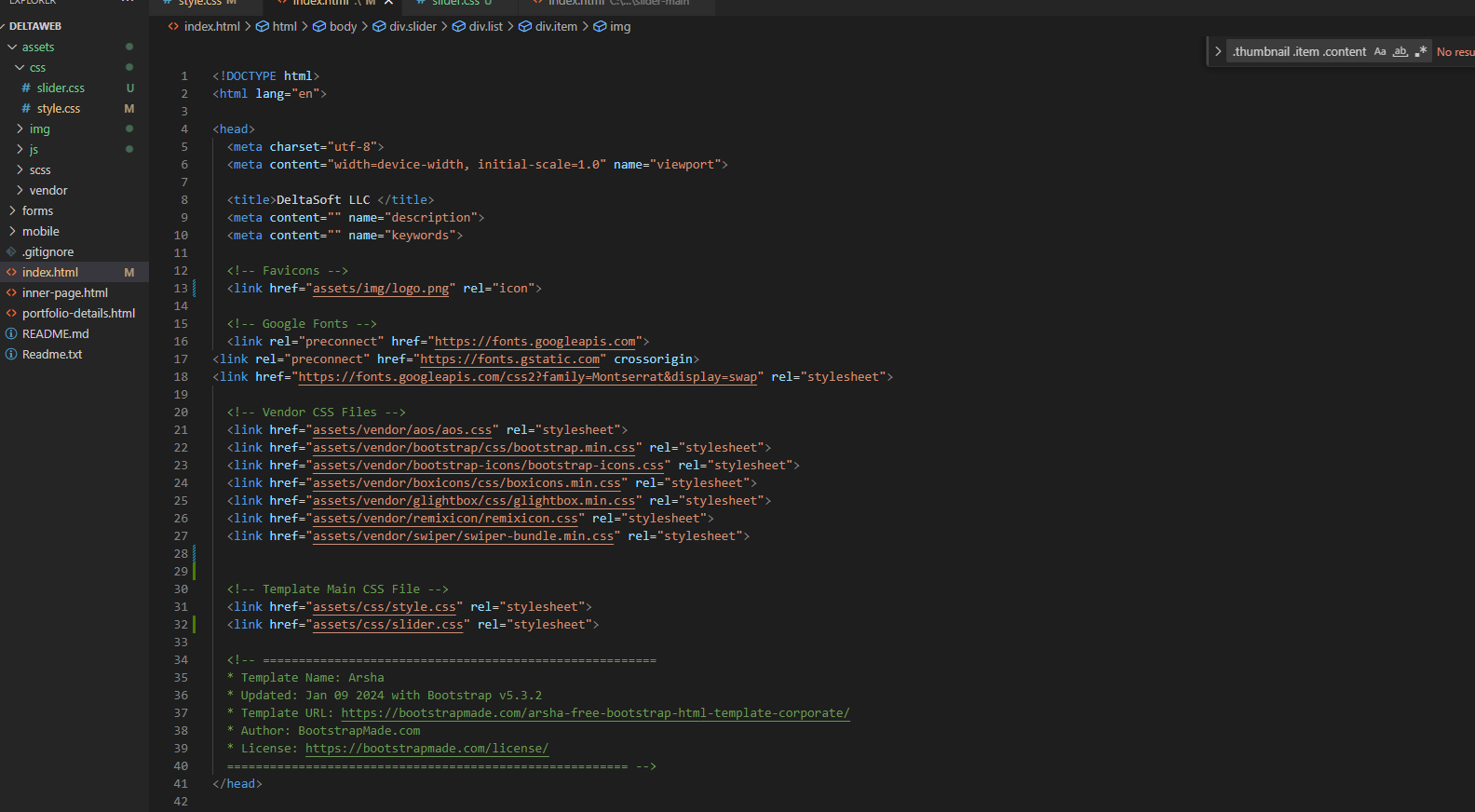Switch to the index.html slider-main tab
Viewport: 1475px width, 812px height.
click(617, 4)
